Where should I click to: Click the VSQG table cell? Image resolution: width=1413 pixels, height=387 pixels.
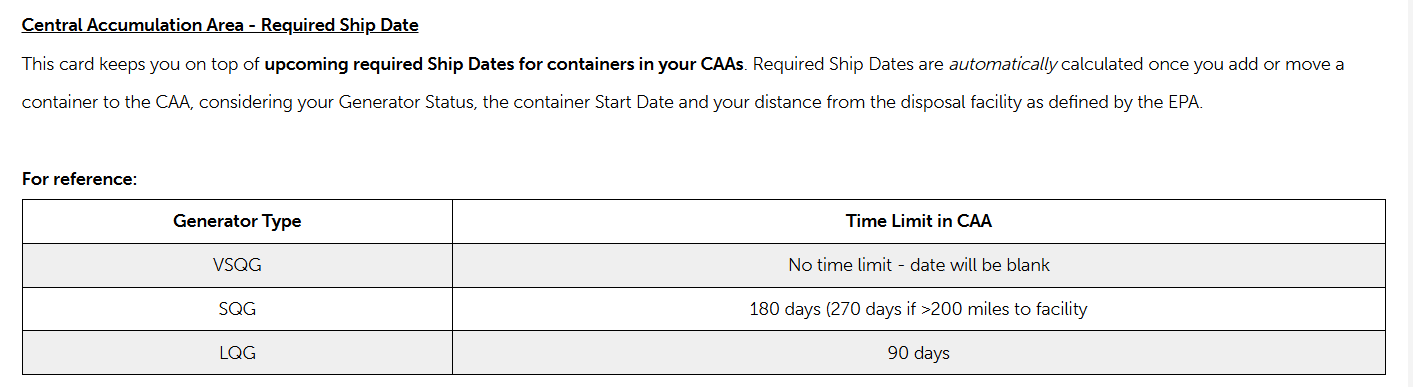click(237, 265)
